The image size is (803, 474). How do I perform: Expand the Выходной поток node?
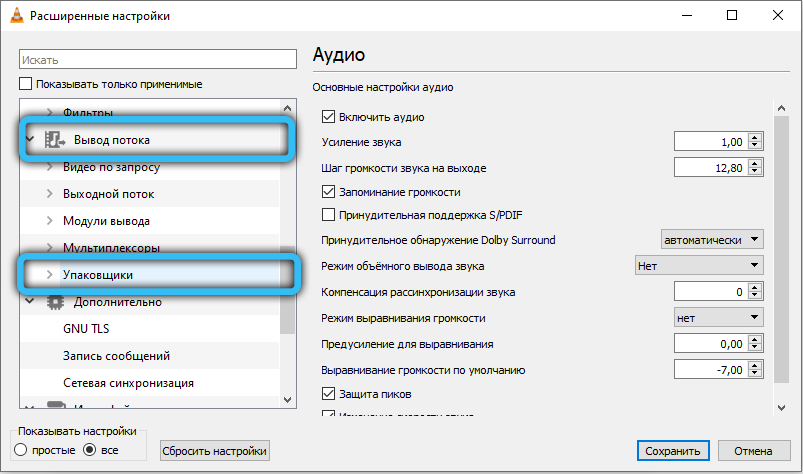pyautogui.click(x=50, y=194)
